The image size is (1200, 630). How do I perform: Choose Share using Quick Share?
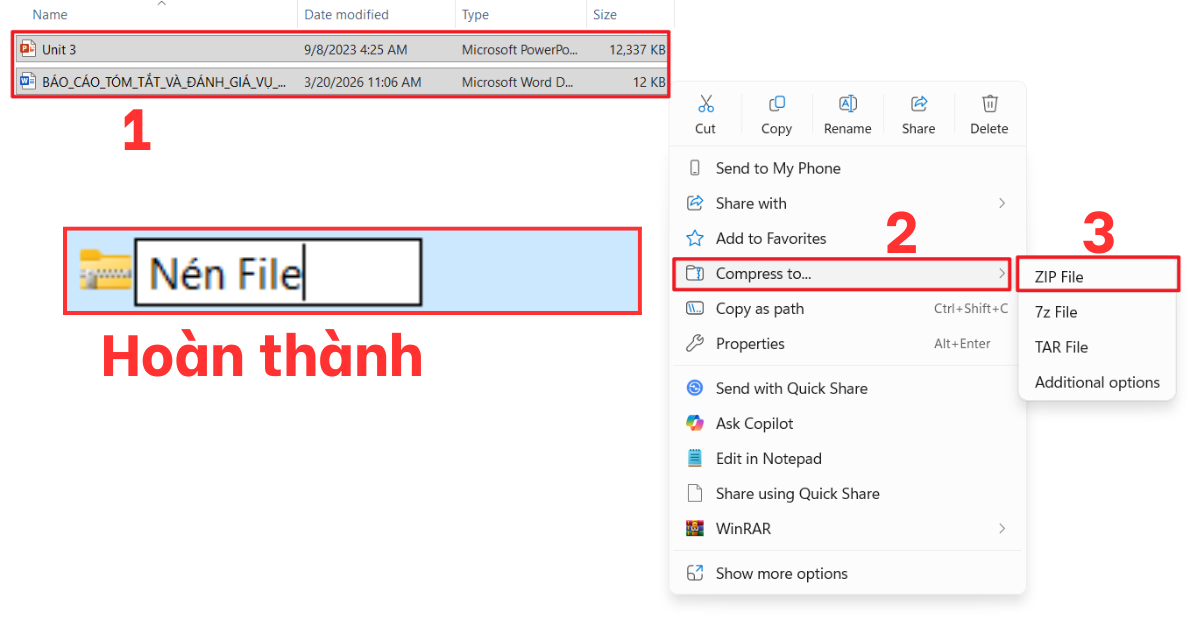tap(847, 493)
